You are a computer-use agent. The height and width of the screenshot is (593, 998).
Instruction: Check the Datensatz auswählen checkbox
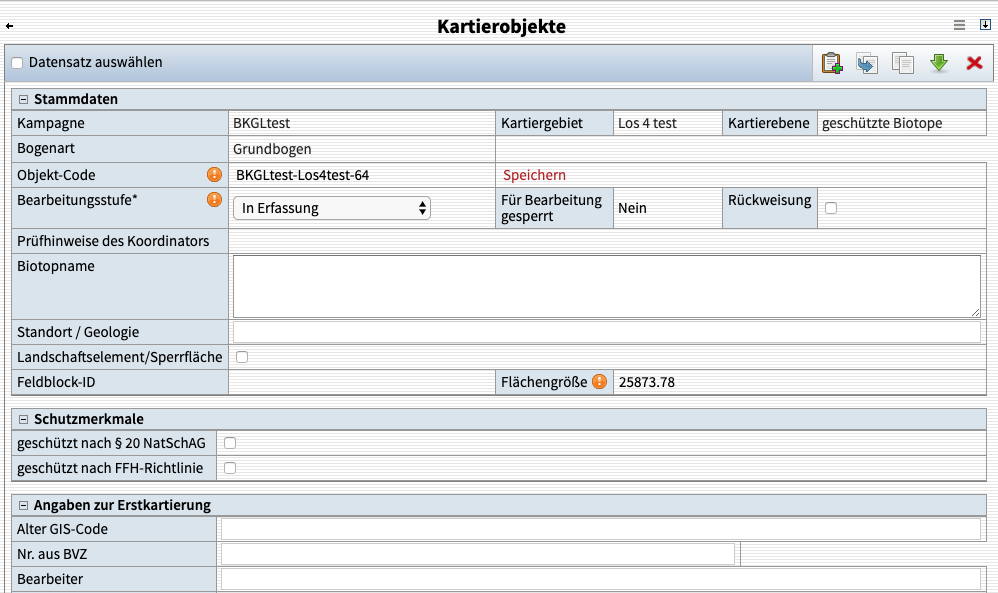(16, 62)
